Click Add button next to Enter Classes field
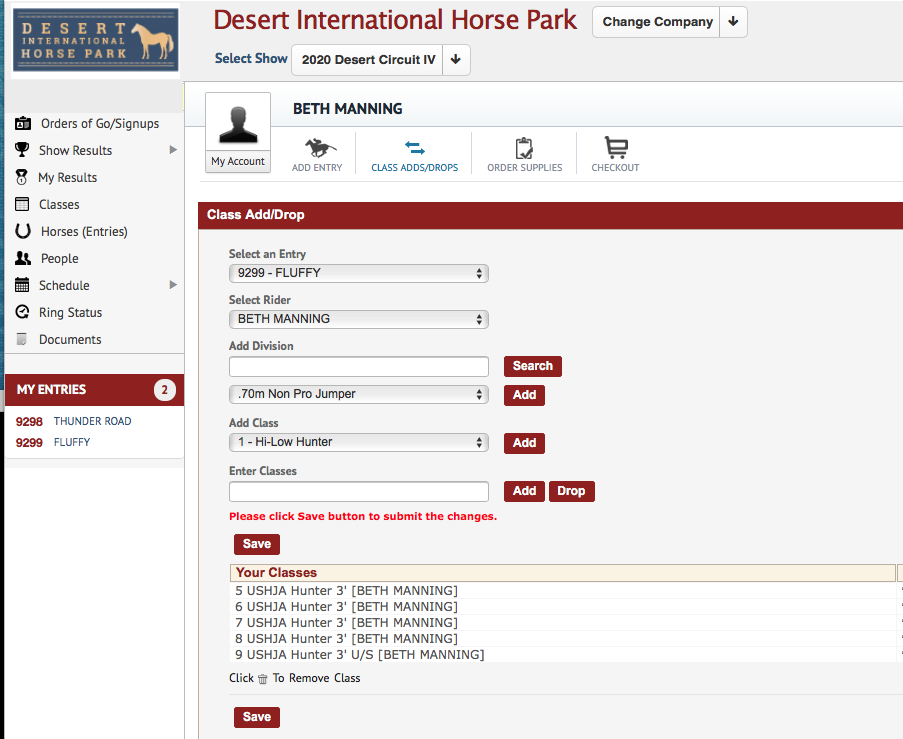 click(524, 491)
